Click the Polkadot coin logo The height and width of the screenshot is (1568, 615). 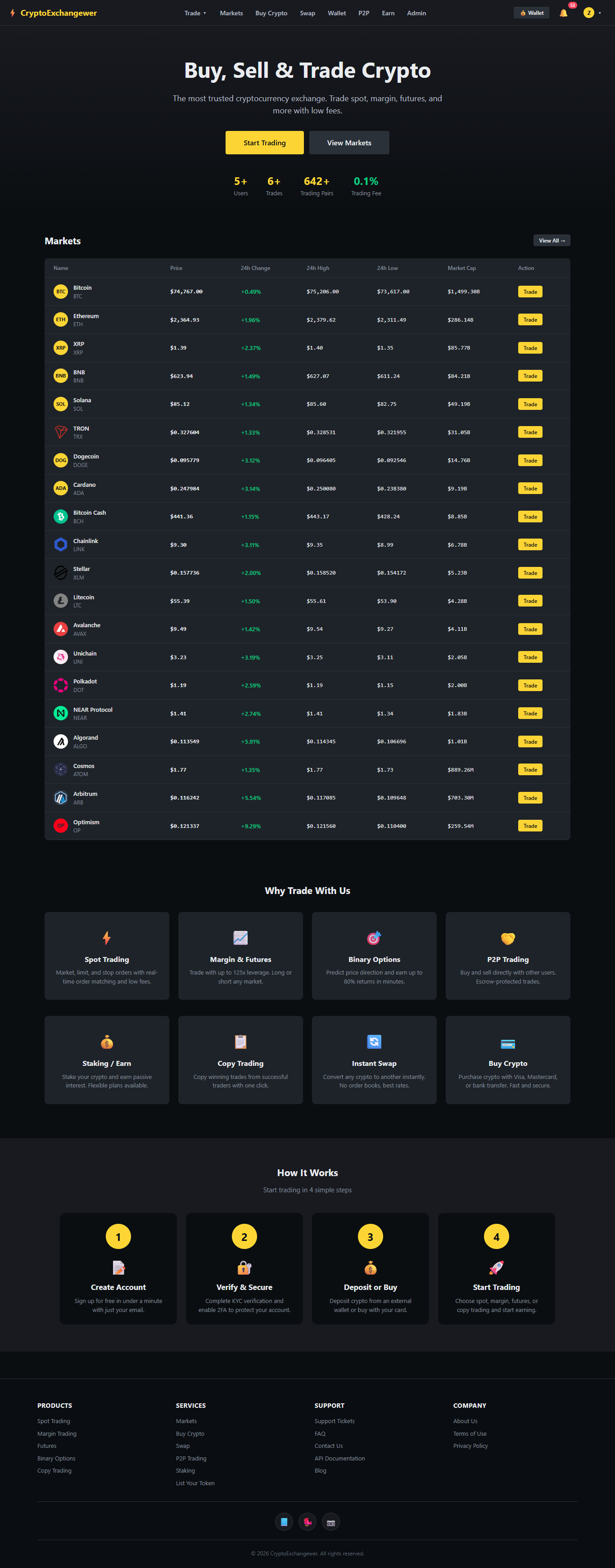[x=61, y=685]
